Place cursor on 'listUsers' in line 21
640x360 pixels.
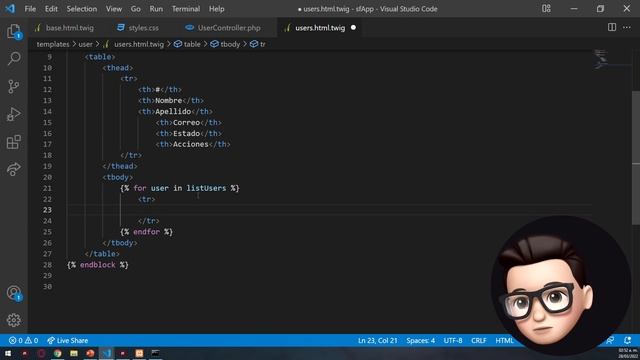coord(206,188)
